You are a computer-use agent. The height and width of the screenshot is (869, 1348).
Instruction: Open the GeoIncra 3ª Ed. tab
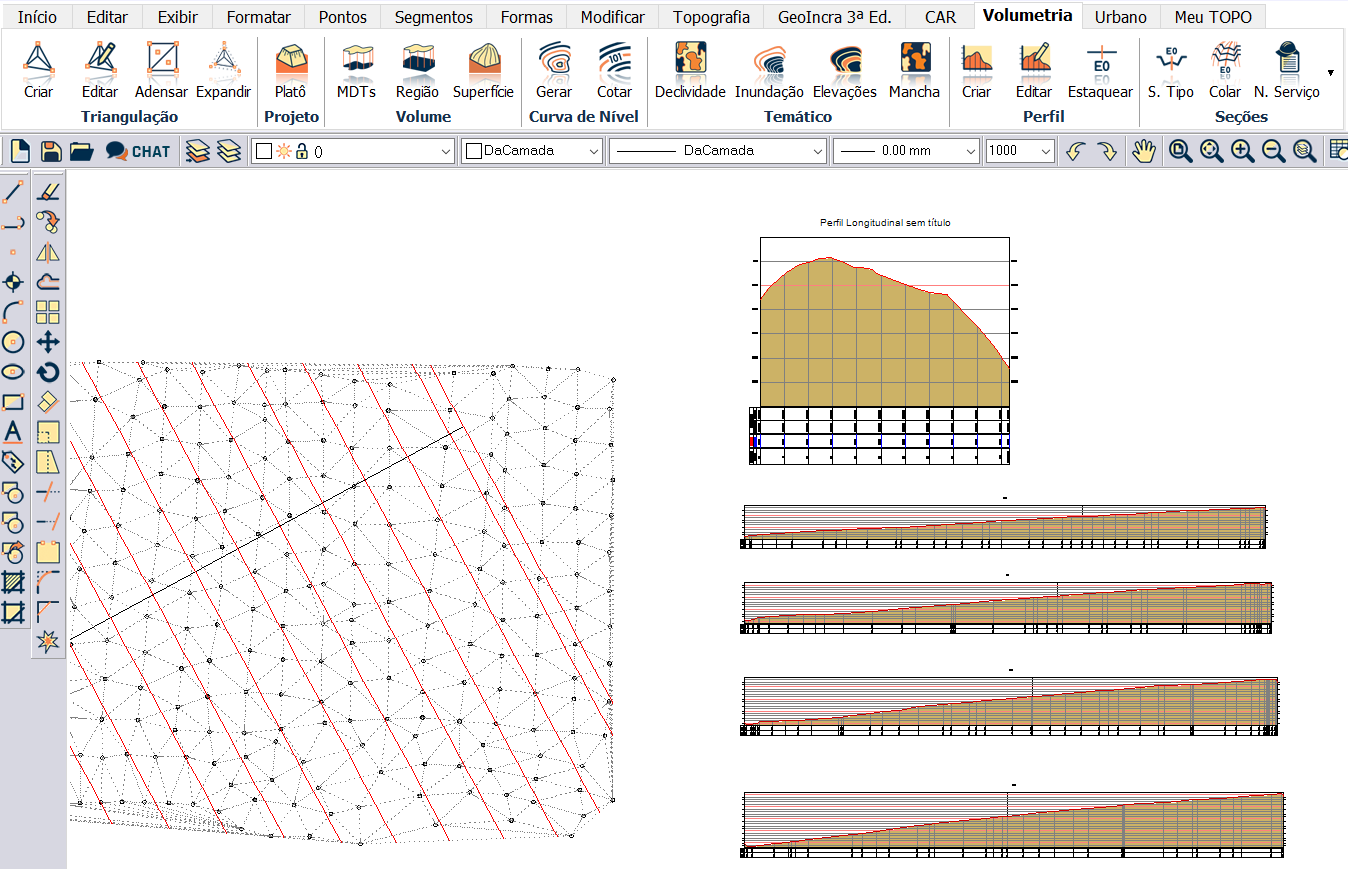click(x=834, y=17)
